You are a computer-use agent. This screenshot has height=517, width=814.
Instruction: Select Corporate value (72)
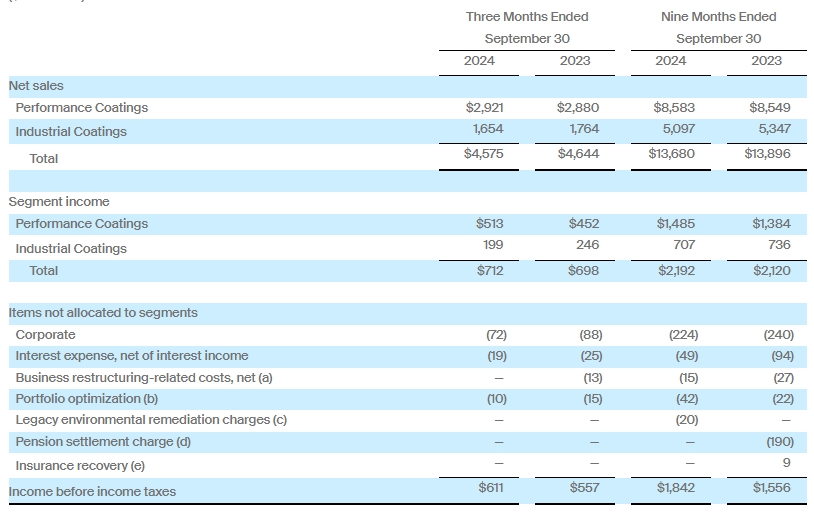coord(496,335)
